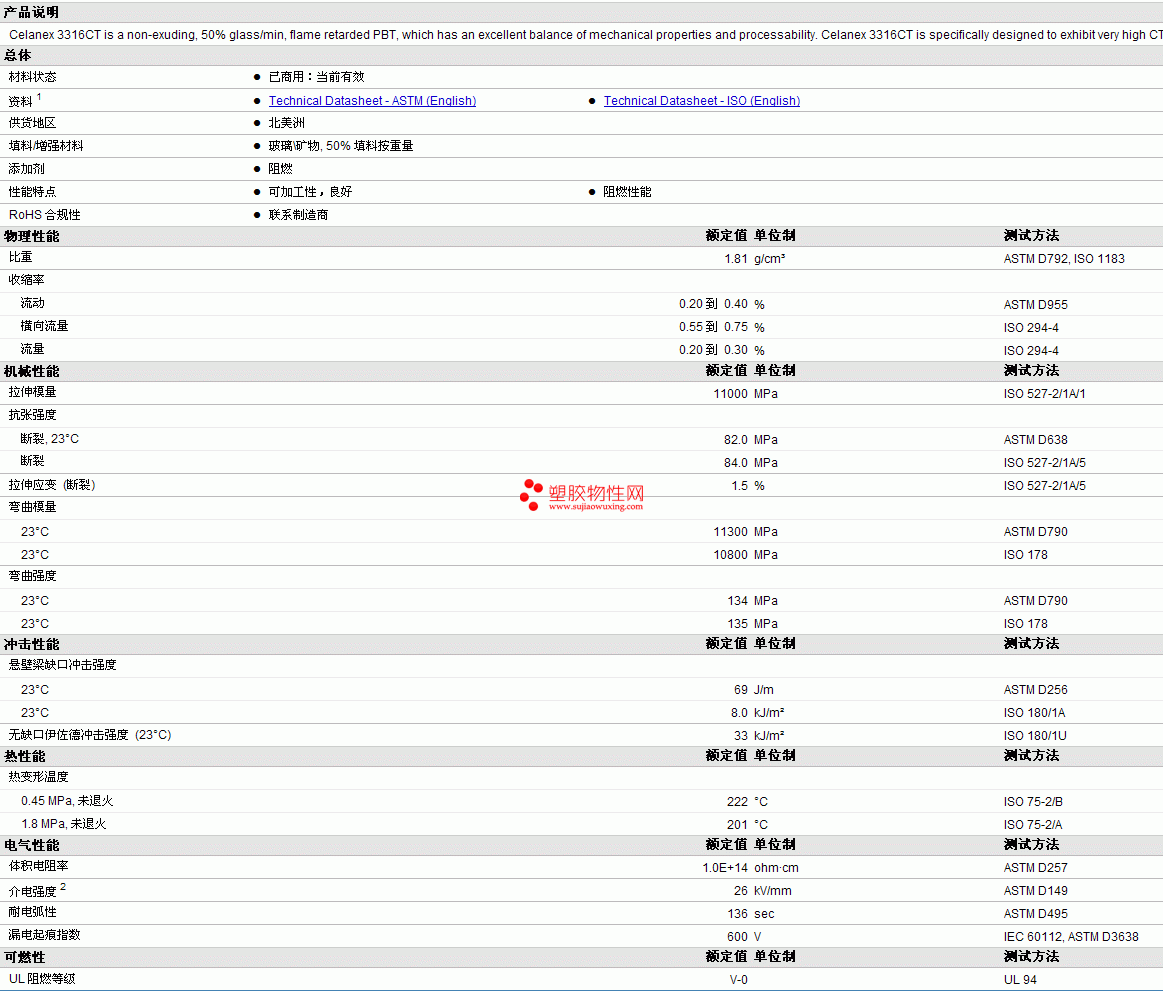The image size is (1163, 991).
Task: Open Technical Datasheet - ISO (English) link
Action: click(x=701, y=101)
